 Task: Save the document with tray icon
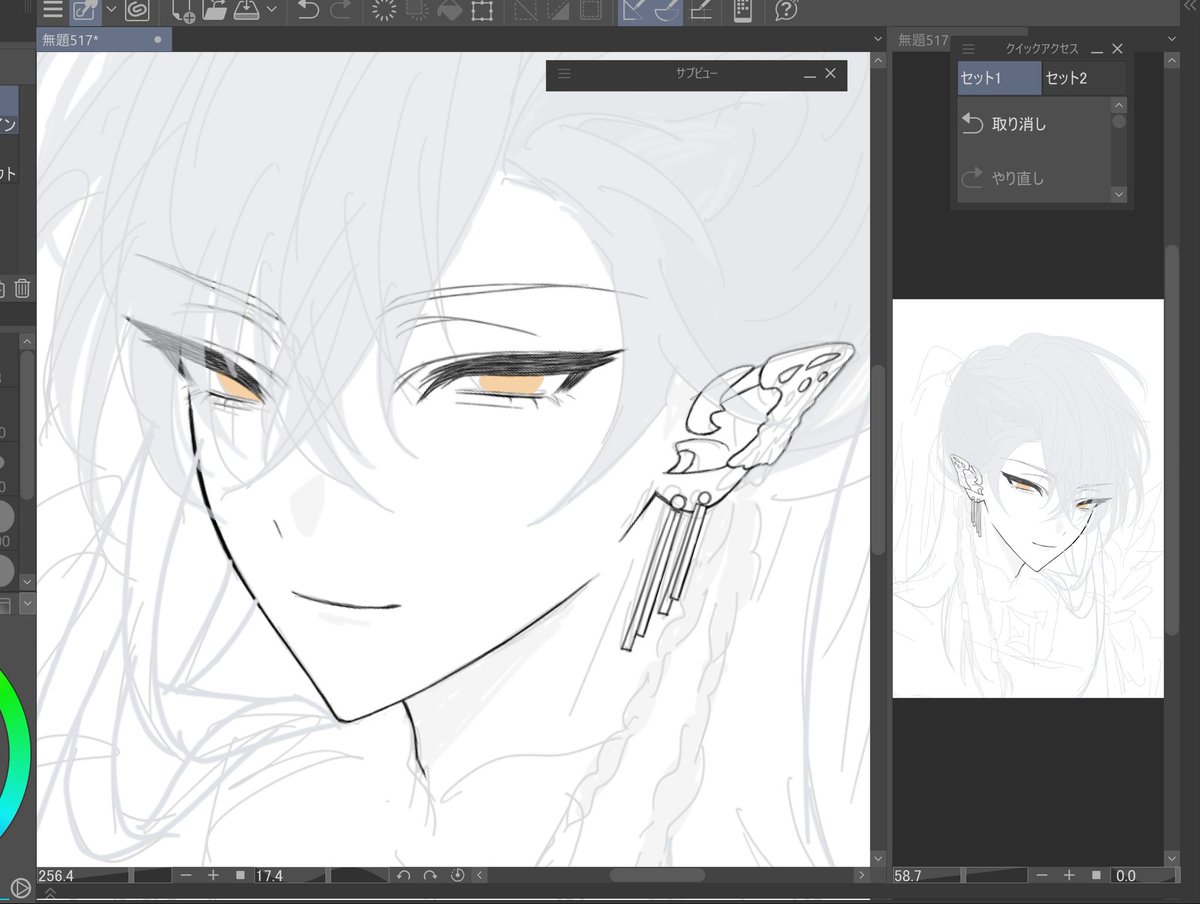click(x=247, y=11)
